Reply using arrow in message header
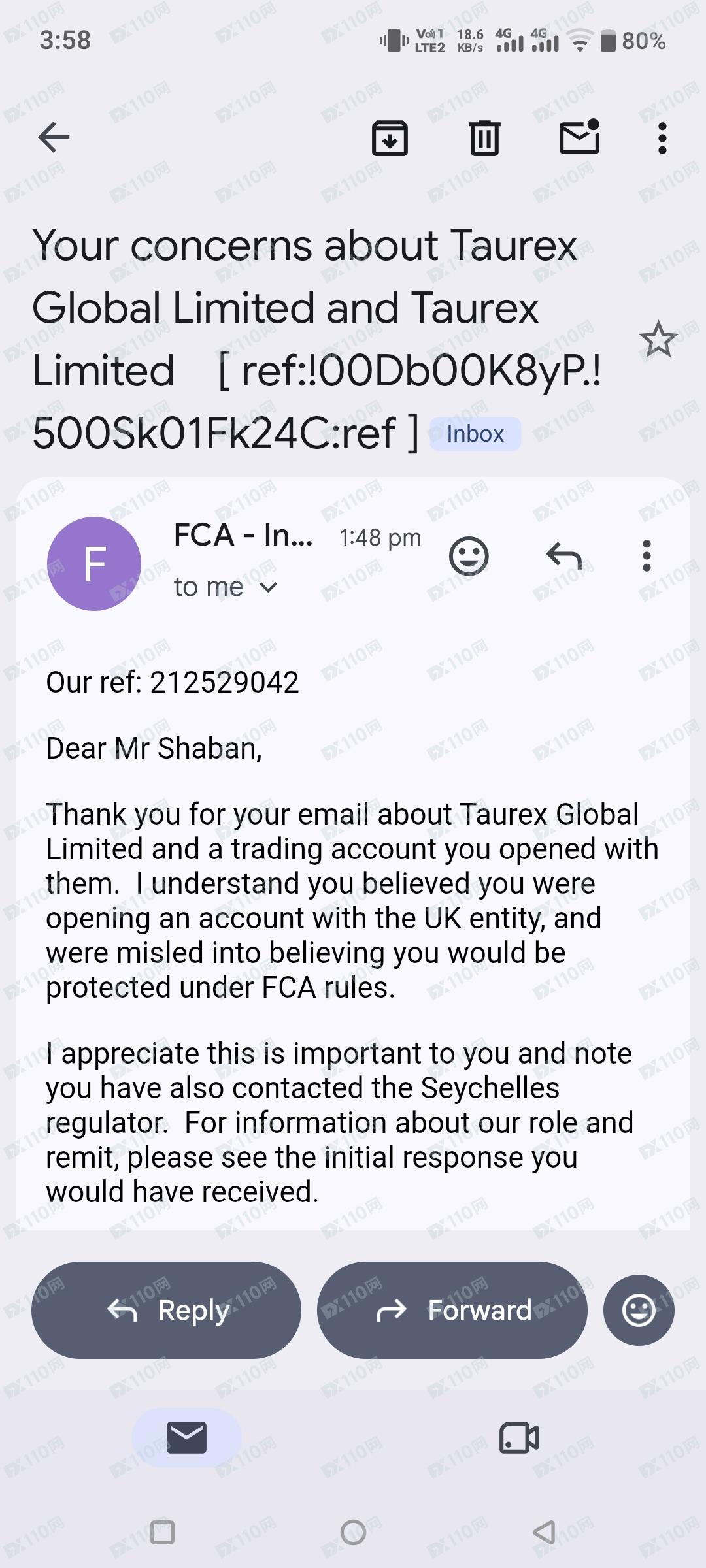Viewport: 706px width, 1568px height. (563, 556)
